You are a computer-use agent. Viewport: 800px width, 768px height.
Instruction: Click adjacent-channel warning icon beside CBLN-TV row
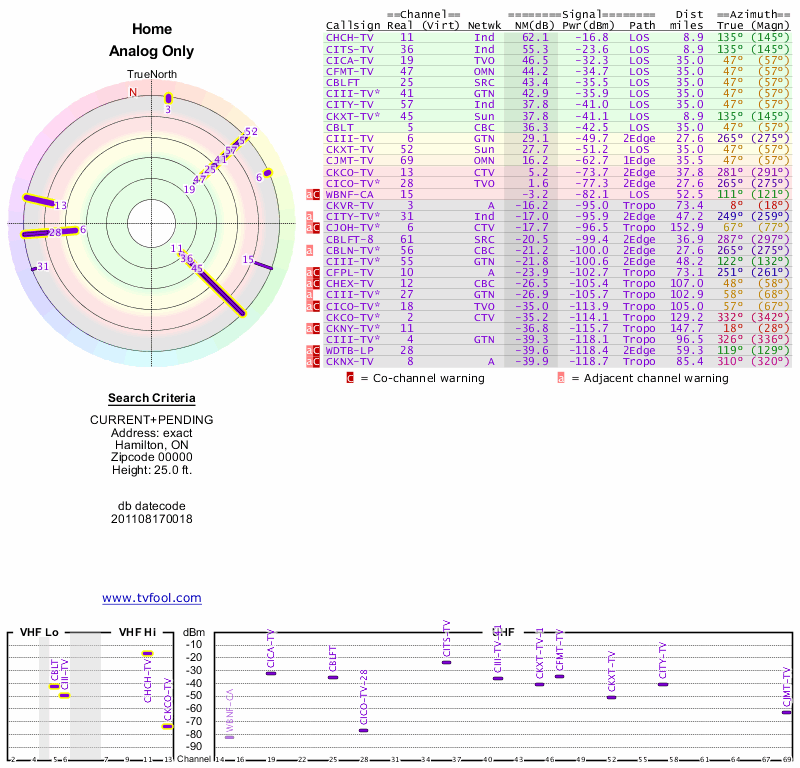click(311, 251)
